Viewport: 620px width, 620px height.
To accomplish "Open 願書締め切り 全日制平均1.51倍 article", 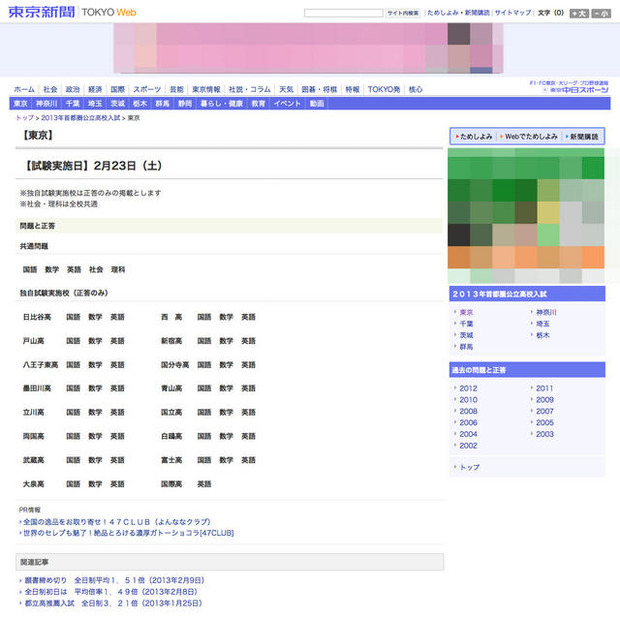I will (x=115, y=580).
